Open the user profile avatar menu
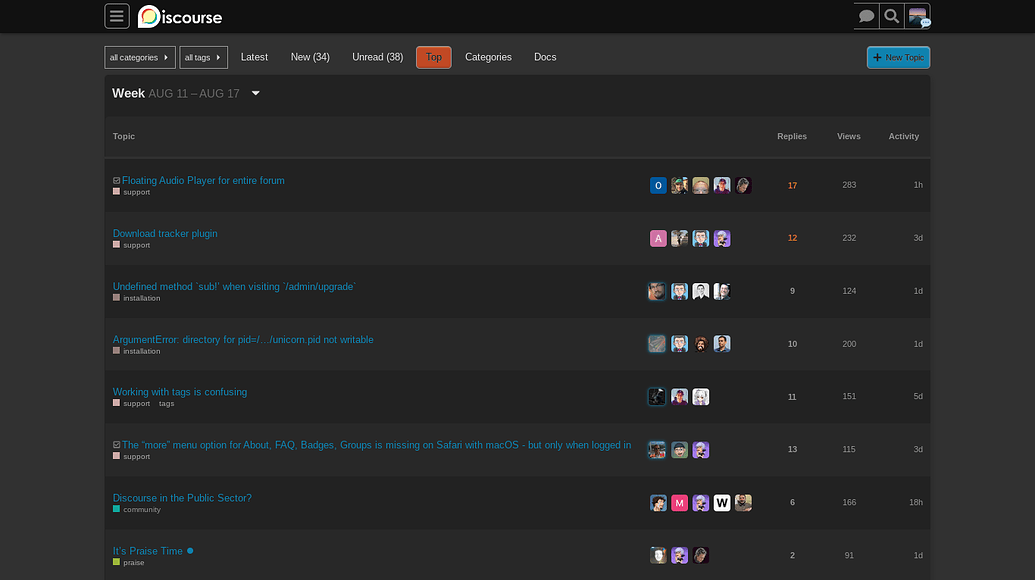Screen dimensions: 1035x580 tap(917, 16)
